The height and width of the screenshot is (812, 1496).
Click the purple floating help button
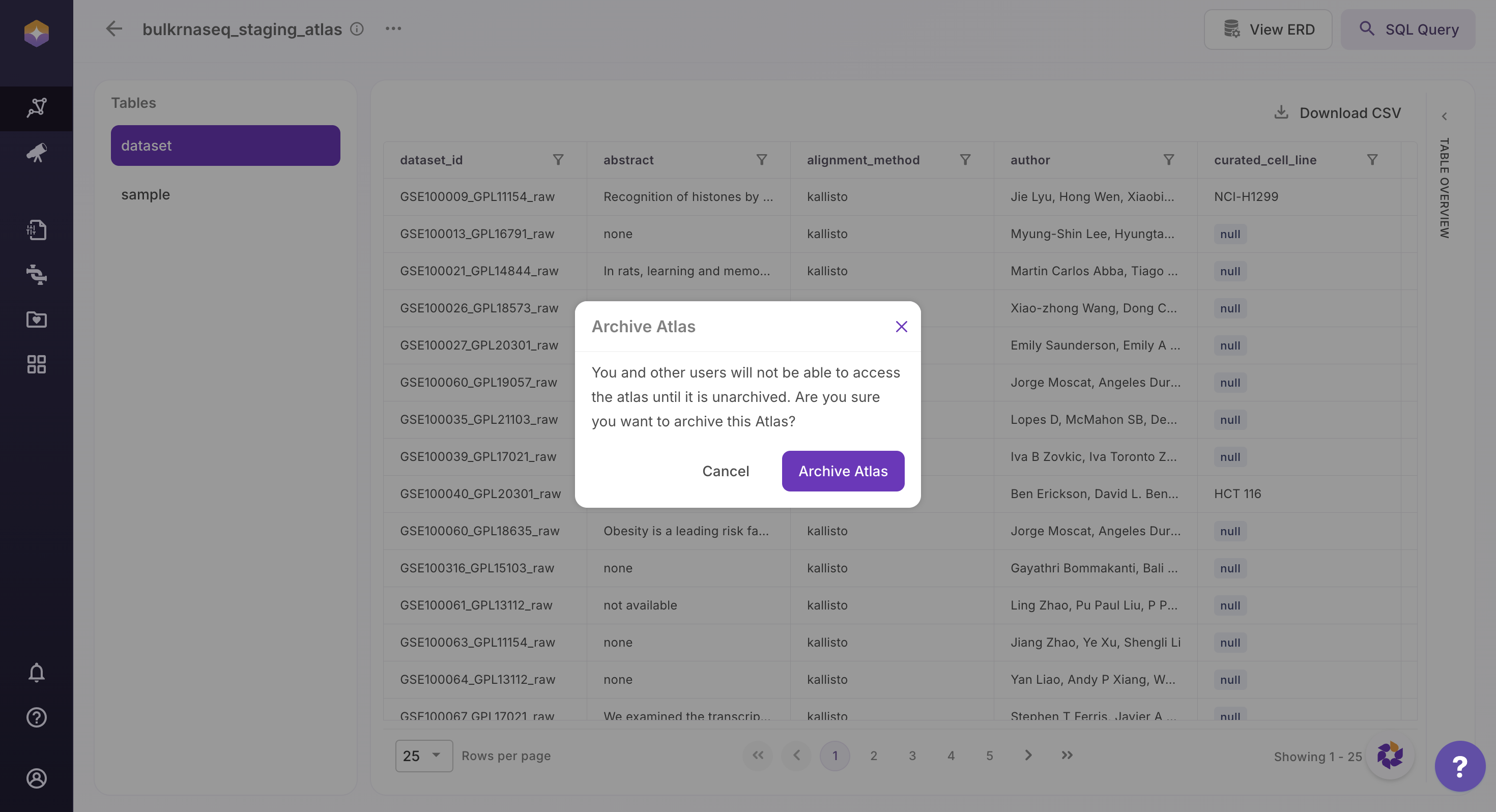[1459, 766]
